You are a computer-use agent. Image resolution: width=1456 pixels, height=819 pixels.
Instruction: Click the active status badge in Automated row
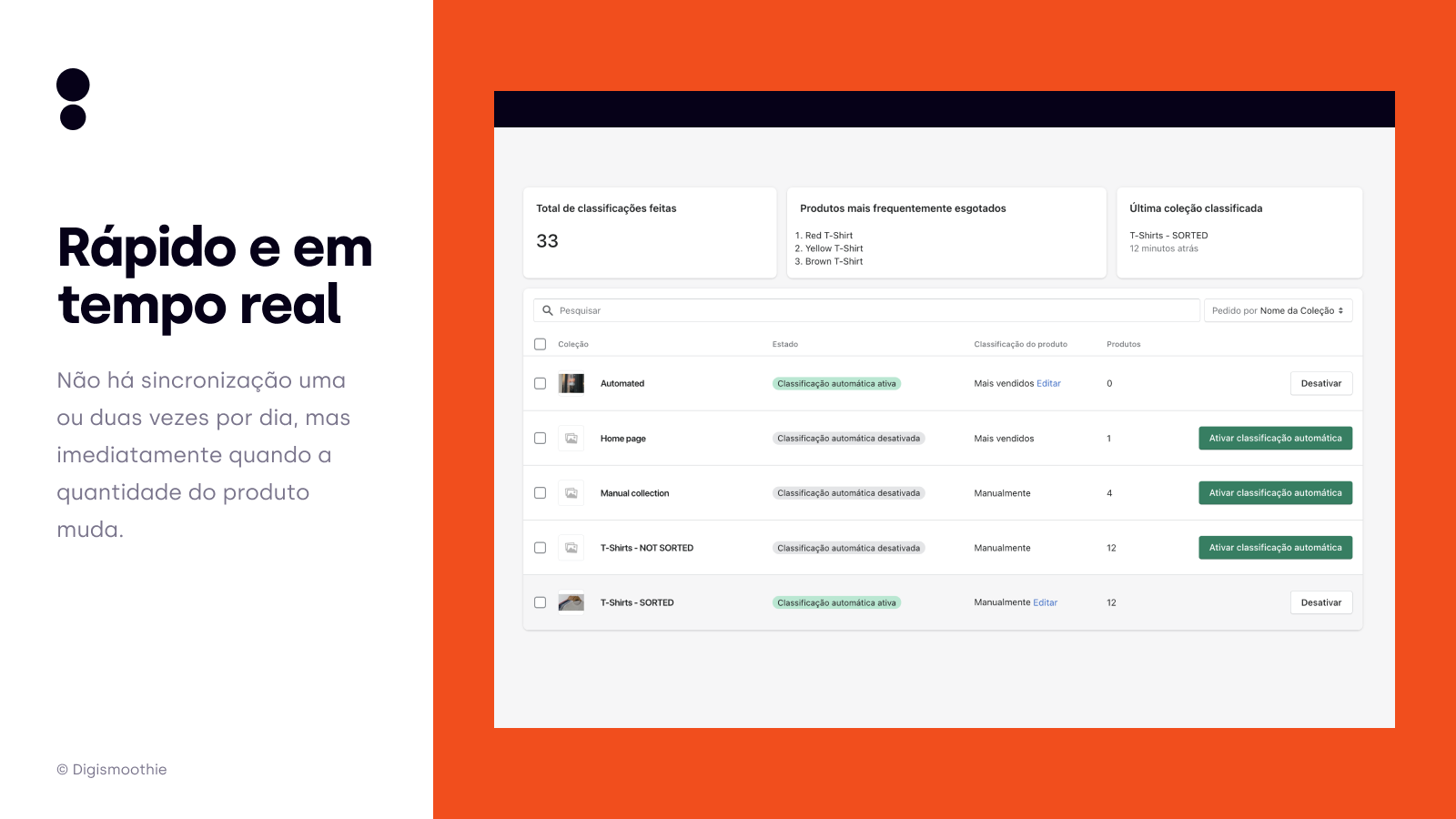(x=836, y=383)
